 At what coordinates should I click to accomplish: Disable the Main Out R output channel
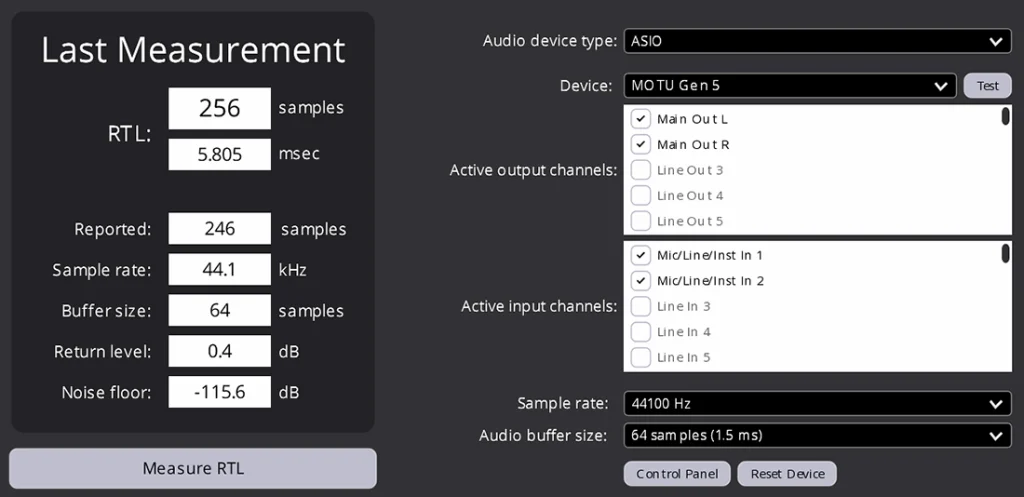coord(641,145)
